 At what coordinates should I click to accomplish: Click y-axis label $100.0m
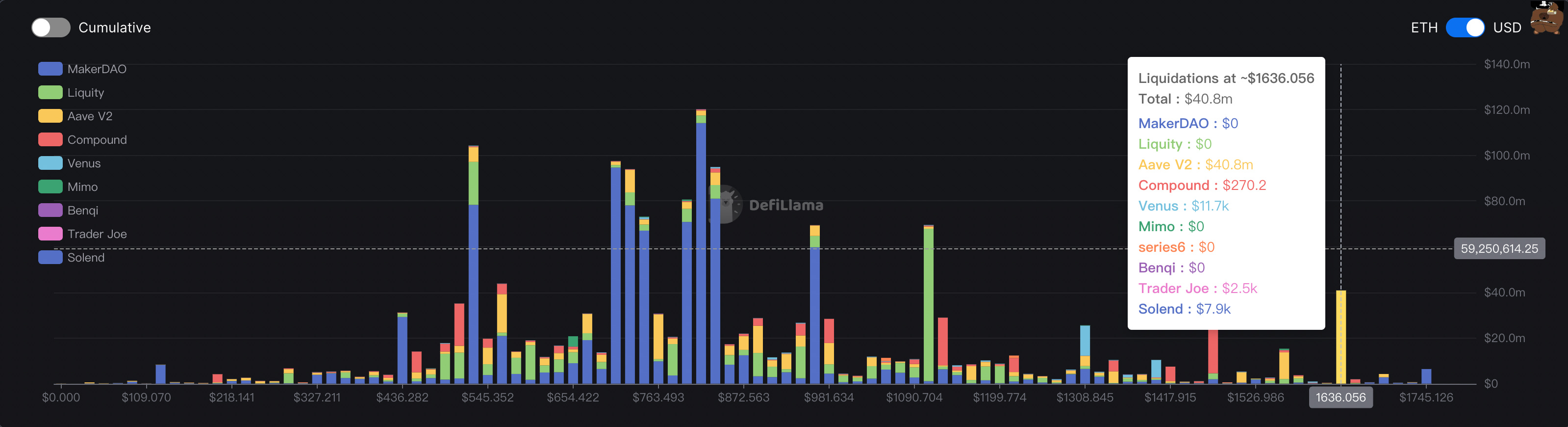coord(1507,155)
